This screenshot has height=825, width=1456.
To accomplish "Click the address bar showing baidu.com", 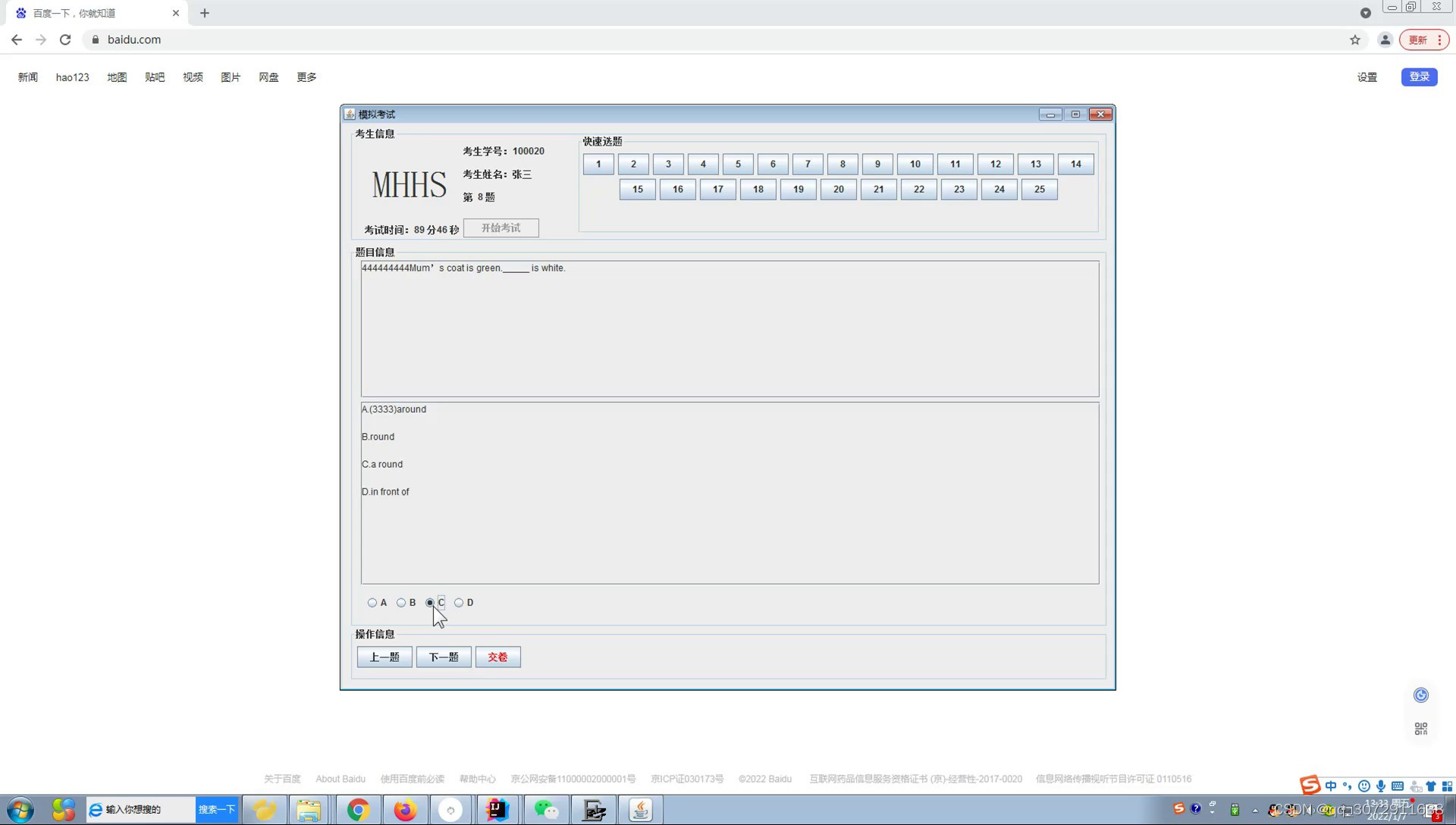I will (x=713, y=39).
